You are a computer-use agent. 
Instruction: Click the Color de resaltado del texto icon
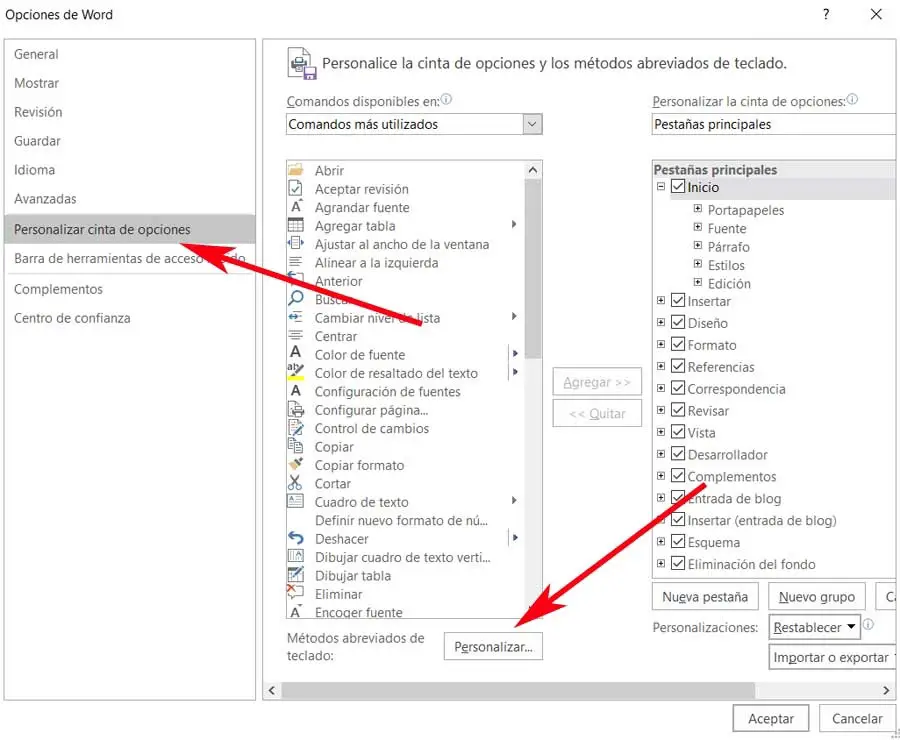(295, 372)
